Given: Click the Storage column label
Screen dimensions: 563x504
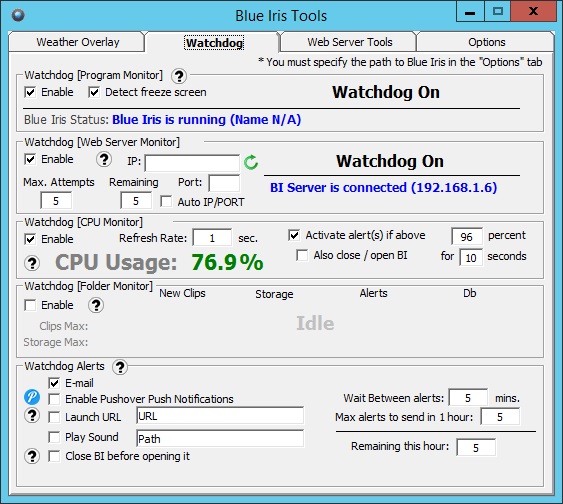Looking at the screenshot, I should coord(274,294).
